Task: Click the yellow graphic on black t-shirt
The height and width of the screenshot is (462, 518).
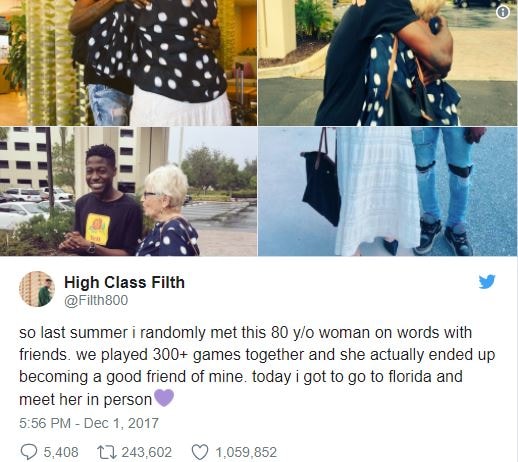Action: coord(97,229)
